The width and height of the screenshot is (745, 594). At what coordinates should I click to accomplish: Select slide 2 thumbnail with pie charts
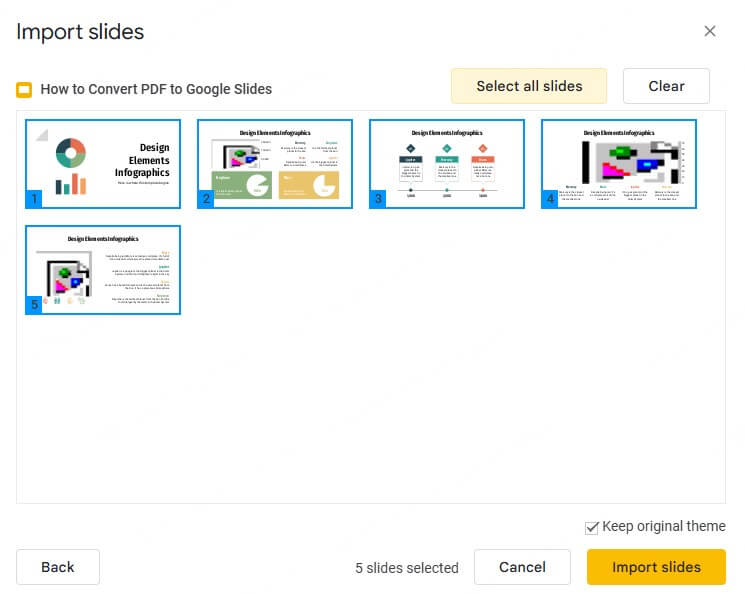(x=275, y=163)
